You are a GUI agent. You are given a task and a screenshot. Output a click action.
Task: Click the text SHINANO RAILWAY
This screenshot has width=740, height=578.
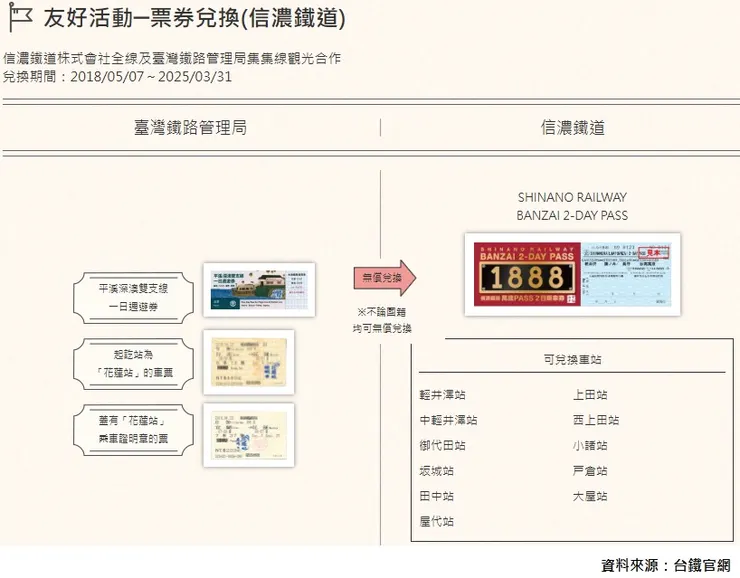pos(572,197)
